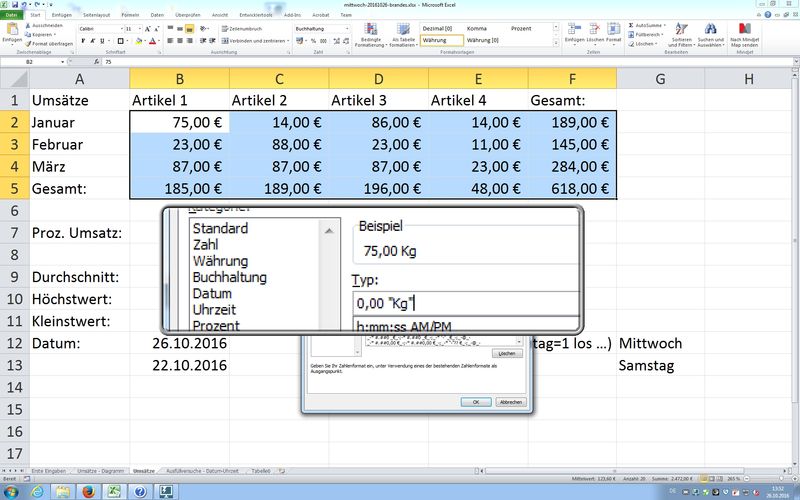Click the Löschen button in dialog
Screen dimensions: 800x500
tap(506, 354)
